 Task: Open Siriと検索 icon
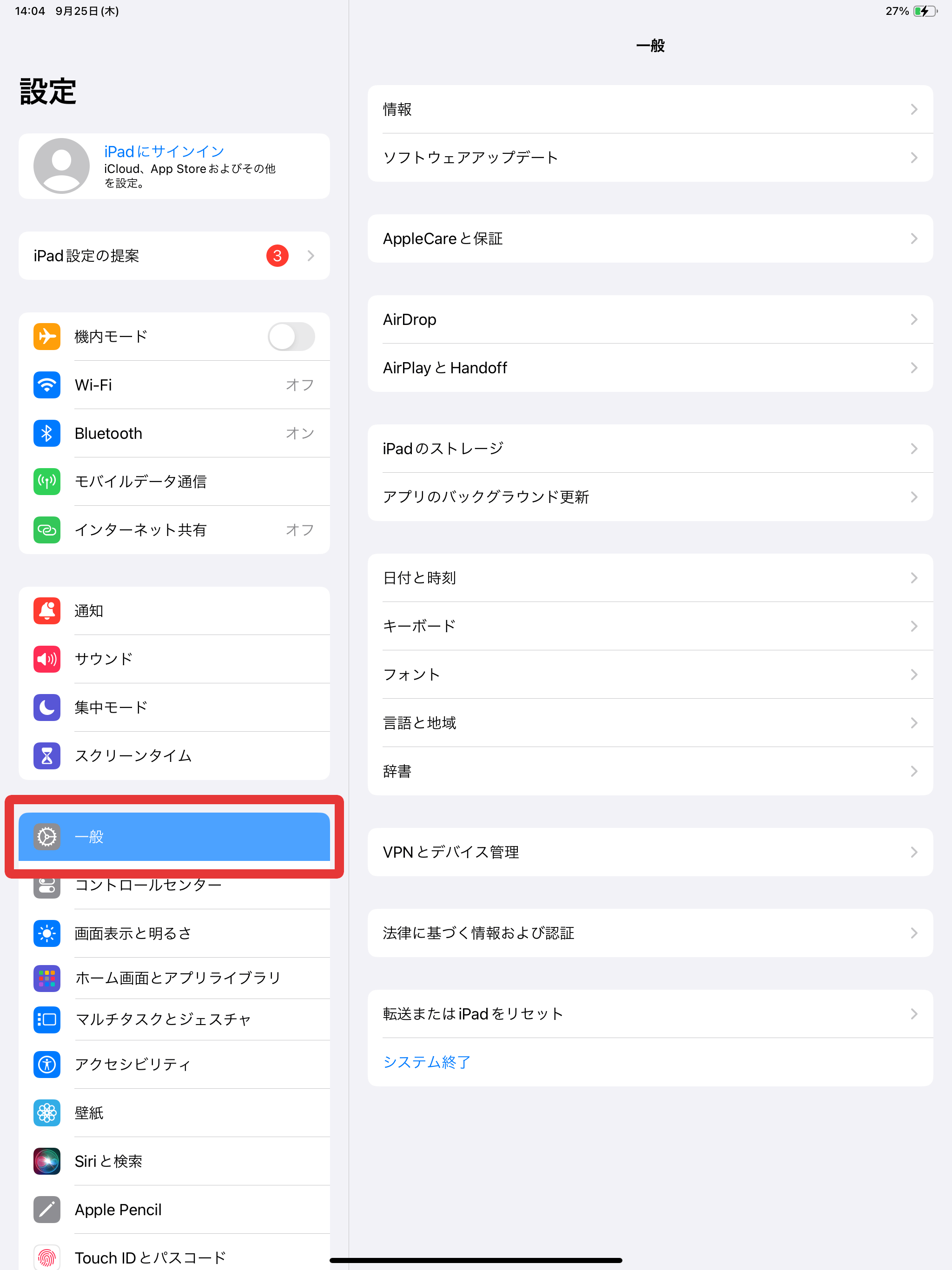[46, 1161]
